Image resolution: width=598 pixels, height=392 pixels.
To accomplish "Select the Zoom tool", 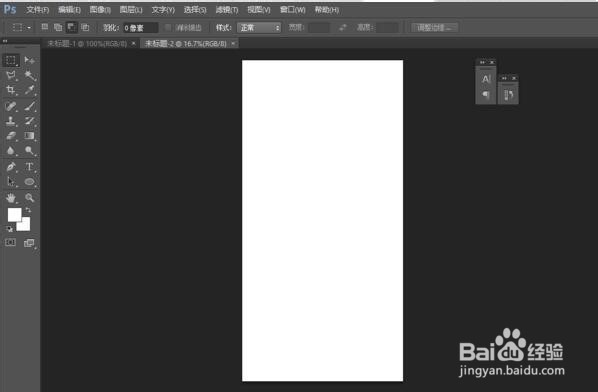I will pyautogui.click(x=29, y=198).
